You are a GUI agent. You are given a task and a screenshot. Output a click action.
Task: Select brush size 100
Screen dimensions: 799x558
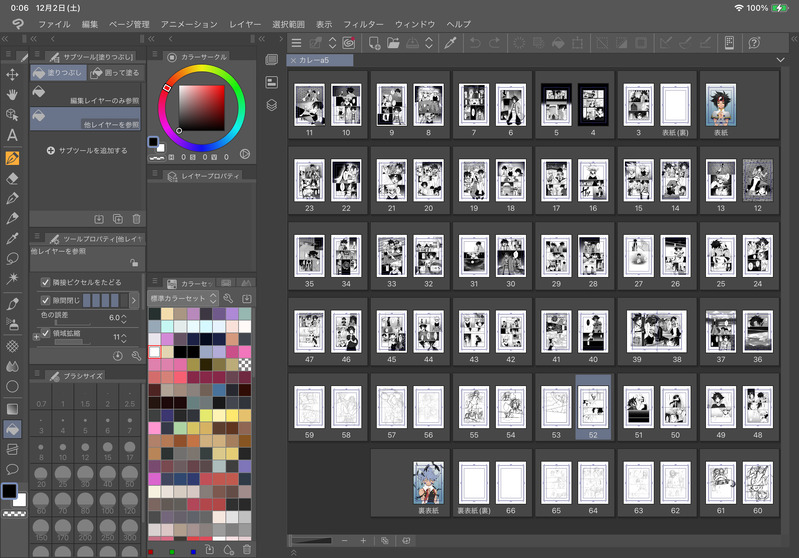[x=108, y=502]
